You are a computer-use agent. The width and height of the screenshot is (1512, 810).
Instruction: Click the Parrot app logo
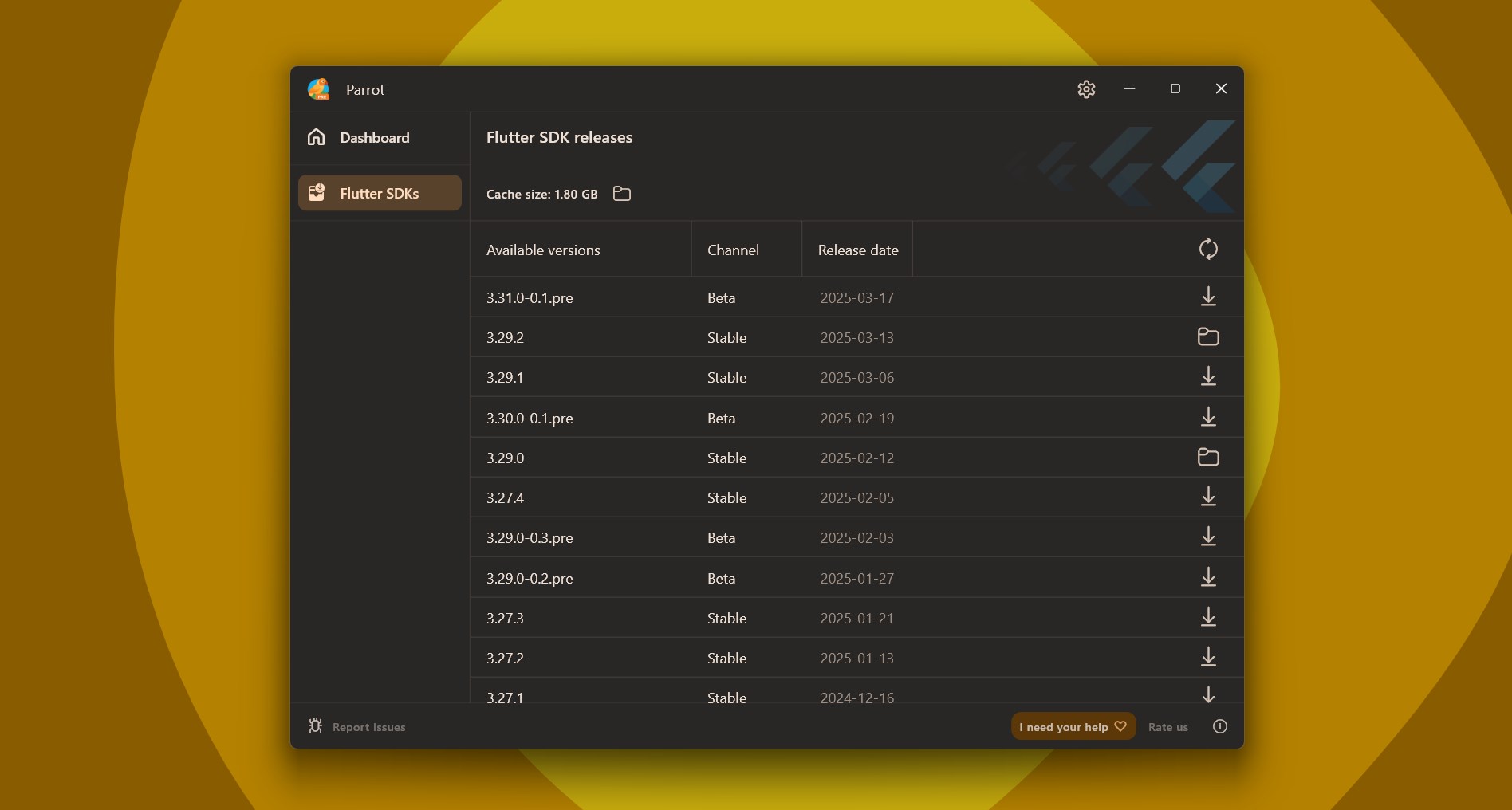pyautogui.click(x=319, y=89)
